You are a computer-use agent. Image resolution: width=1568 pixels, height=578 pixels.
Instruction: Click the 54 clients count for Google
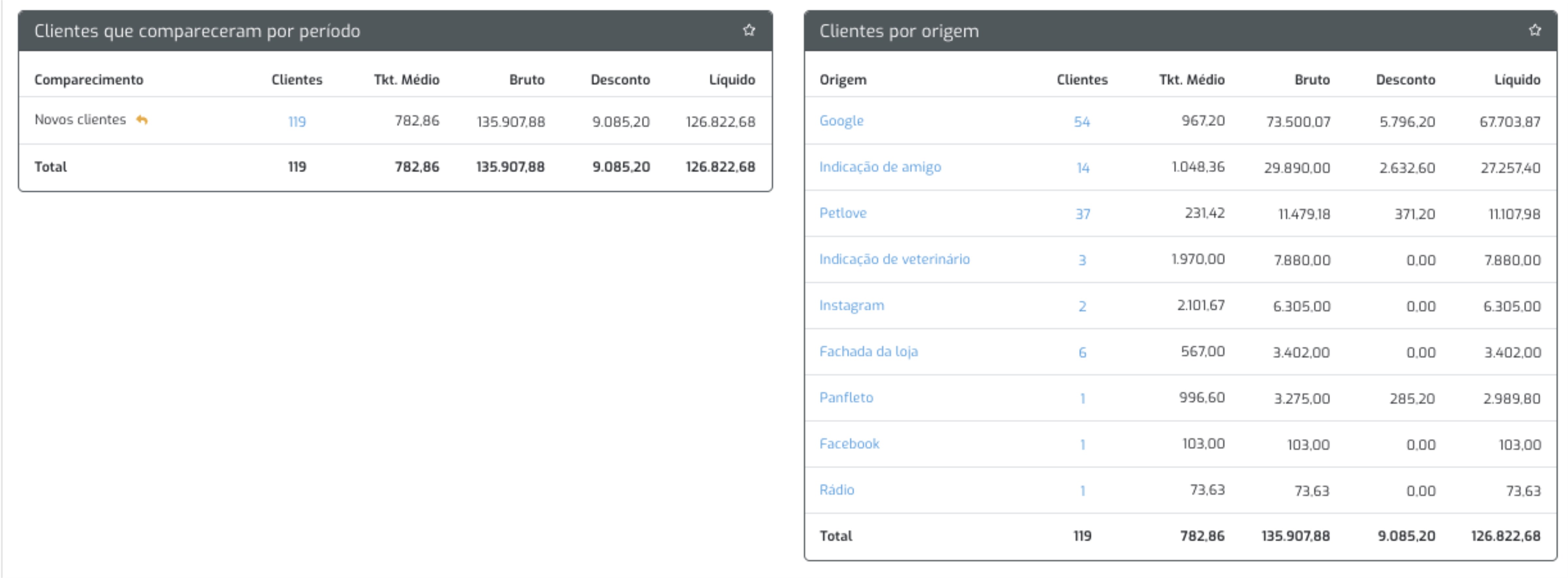1082,122
